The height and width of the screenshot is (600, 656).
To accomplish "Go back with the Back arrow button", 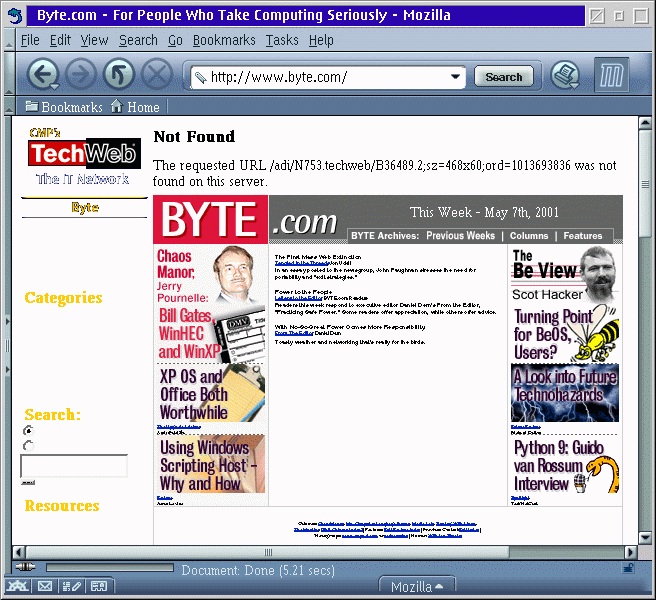I will 41,74.
